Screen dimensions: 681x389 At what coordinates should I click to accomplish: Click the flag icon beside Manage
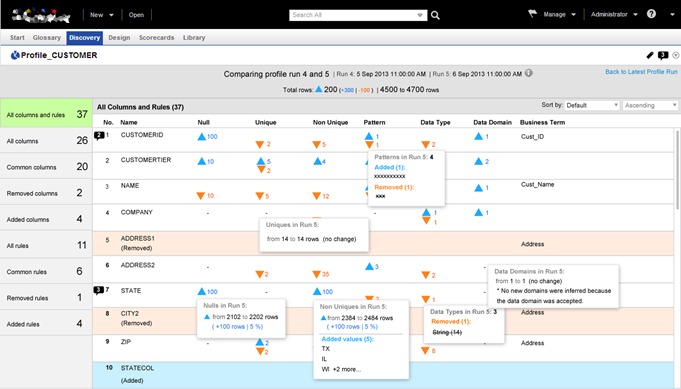pyautogui.click(x=532, y=14)
